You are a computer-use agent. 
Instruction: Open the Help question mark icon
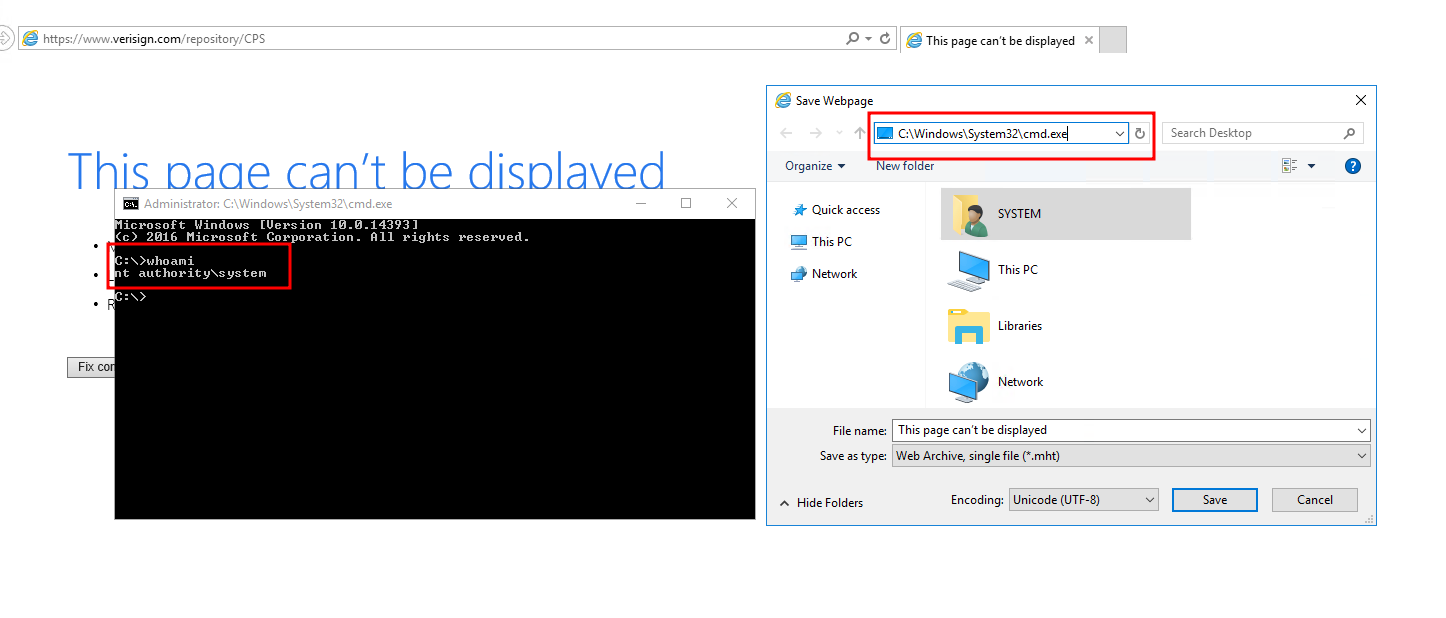[x=1352, y=166]
